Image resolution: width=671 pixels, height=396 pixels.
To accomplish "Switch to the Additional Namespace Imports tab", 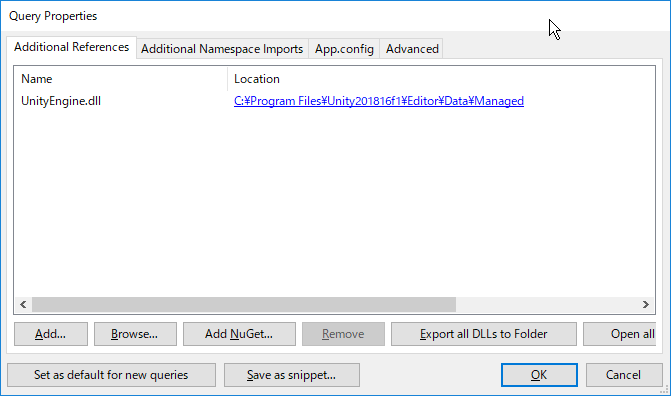I will (222, 49).
